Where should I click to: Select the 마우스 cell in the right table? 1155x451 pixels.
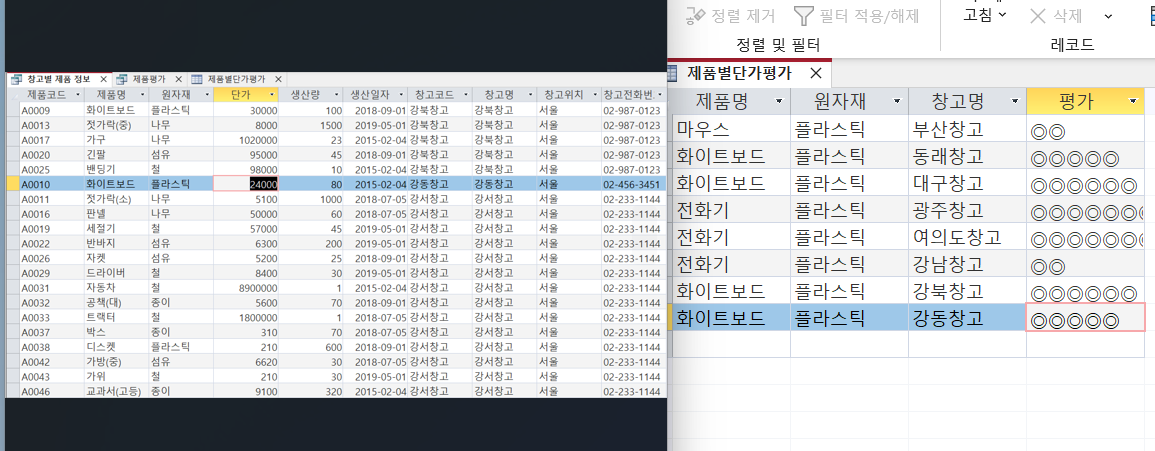[730, 129]
